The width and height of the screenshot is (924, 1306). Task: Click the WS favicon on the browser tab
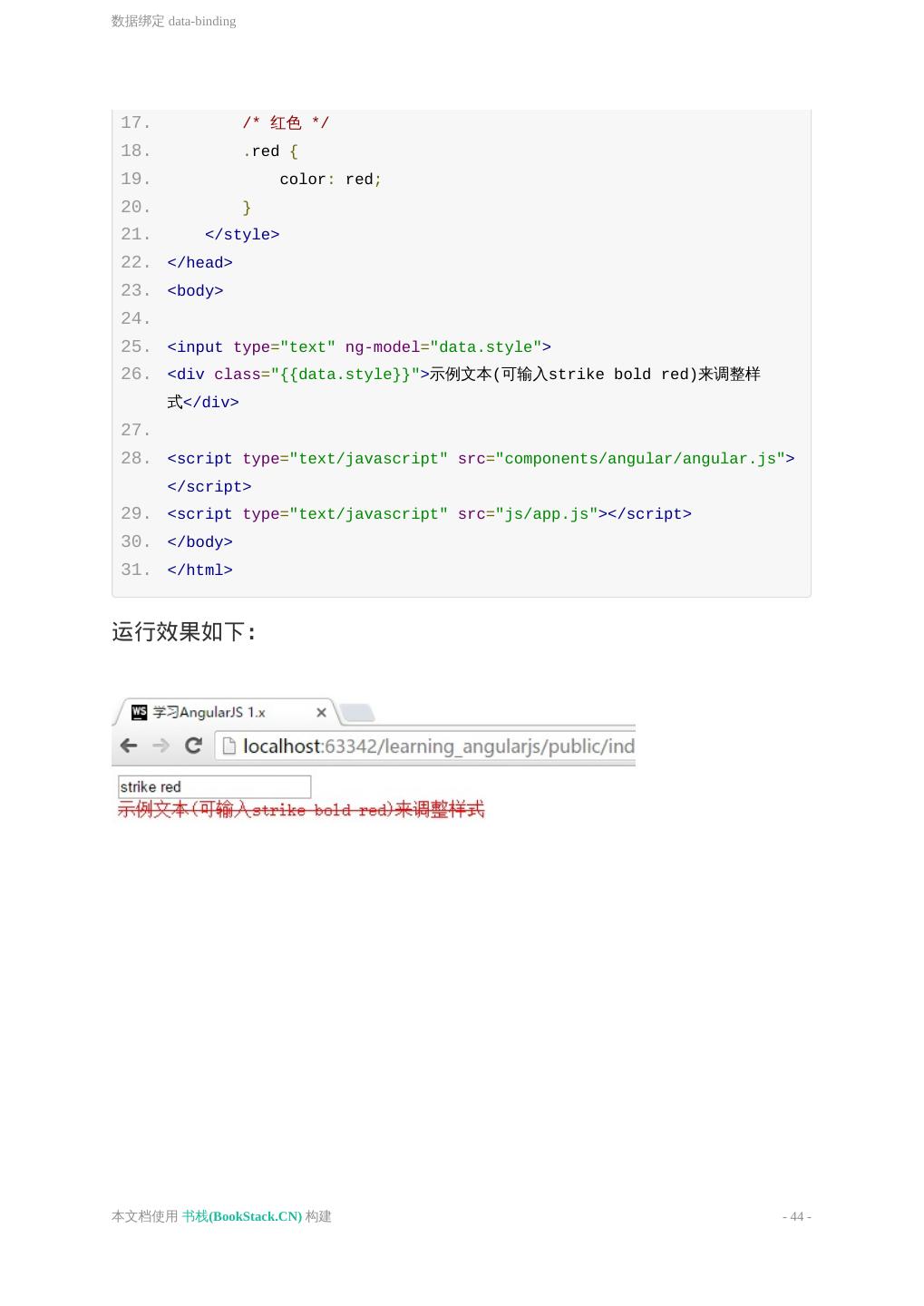(x=138, y=713)
